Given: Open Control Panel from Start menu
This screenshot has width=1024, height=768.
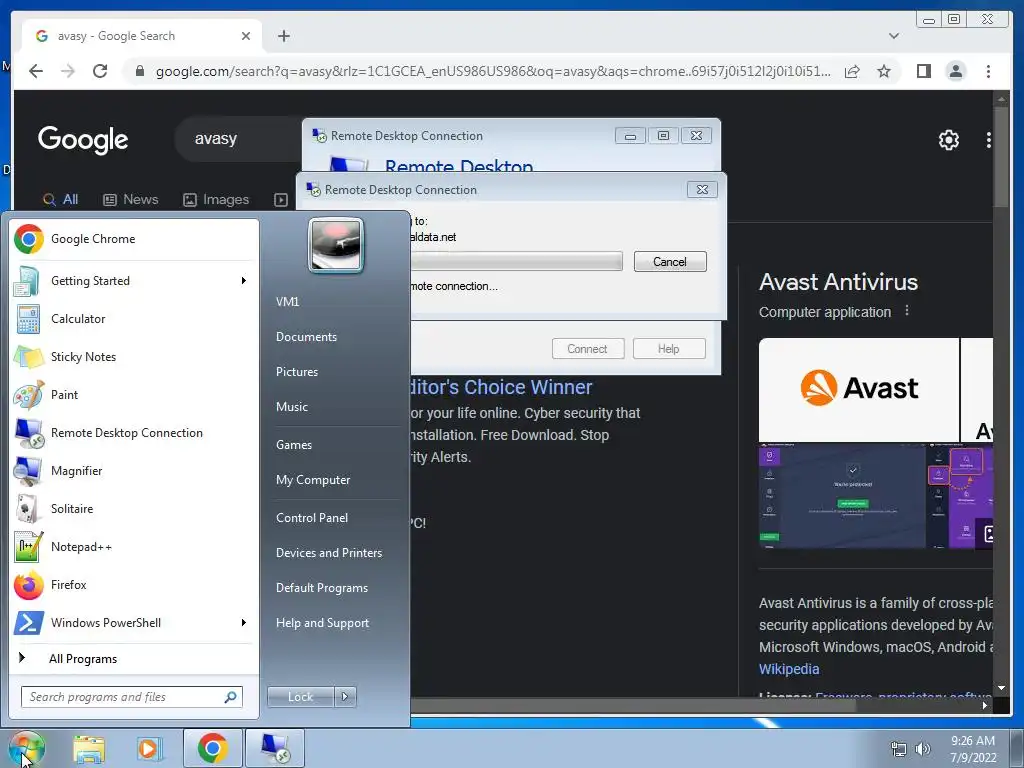Looking at the screenshot, I should coord(312,518).
